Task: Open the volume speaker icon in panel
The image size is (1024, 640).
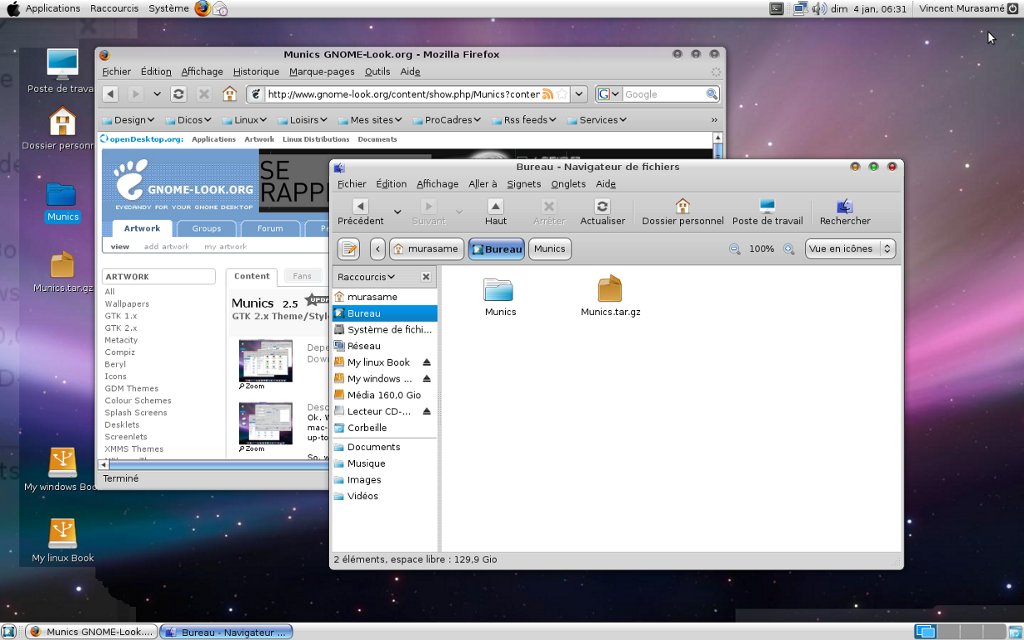Action: pos(818,8)
